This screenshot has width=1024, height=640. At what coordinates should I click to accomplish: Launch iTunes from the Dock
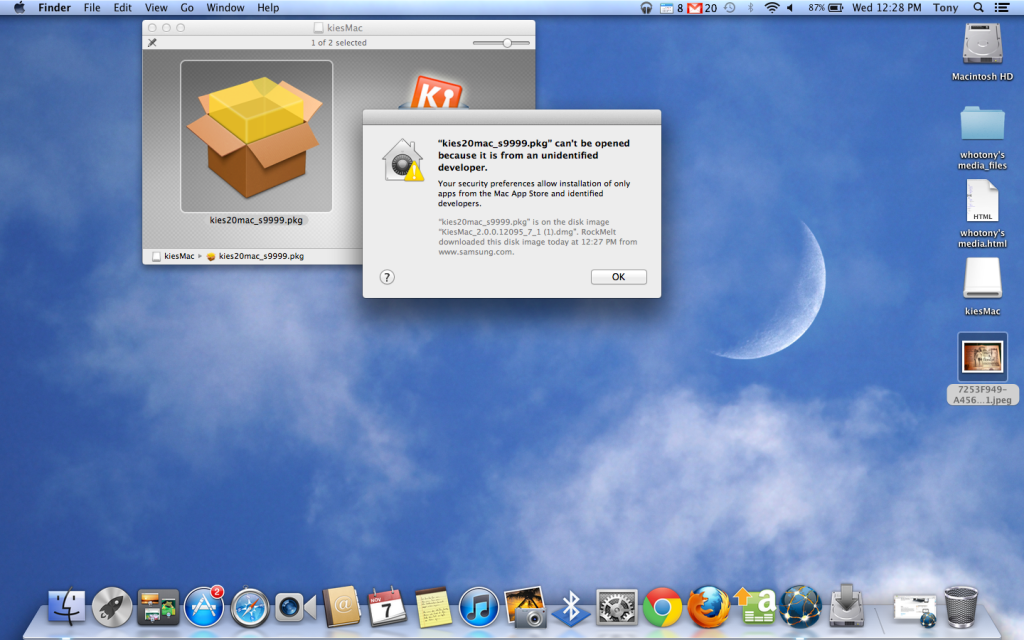click(479, 607)
